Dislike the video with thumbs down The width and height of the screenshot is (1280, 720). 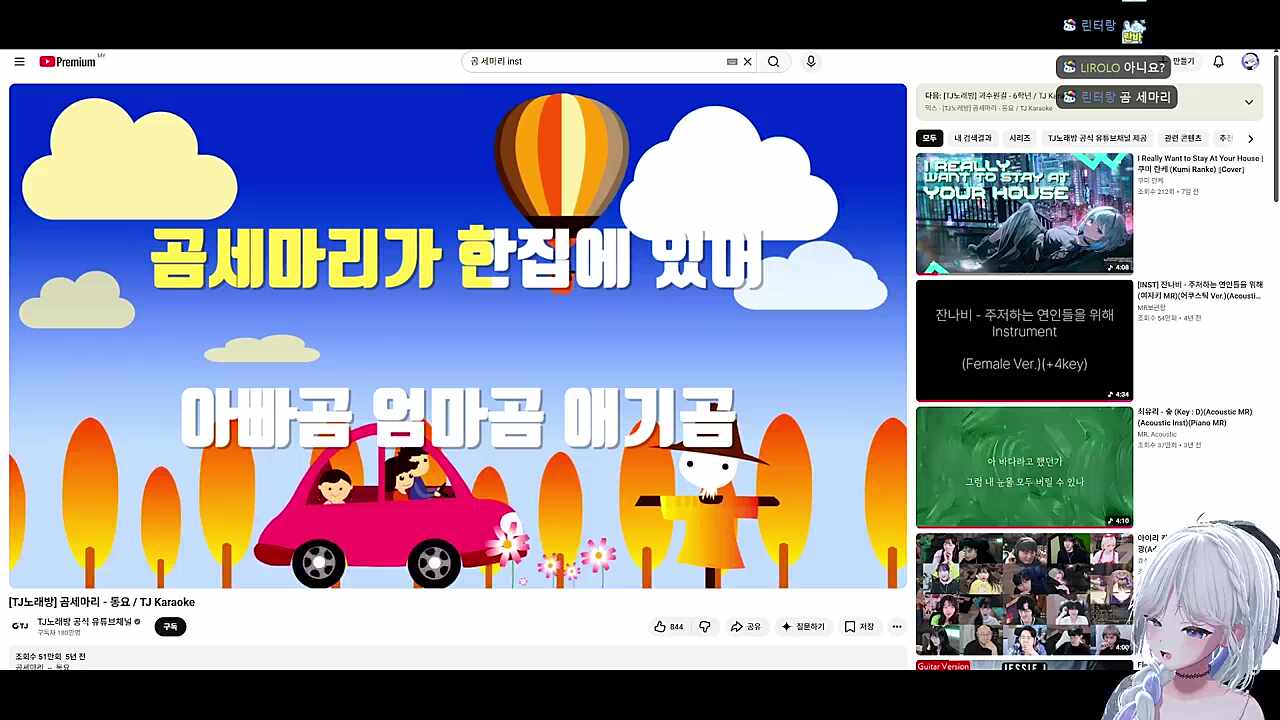[x=705, y=627]
